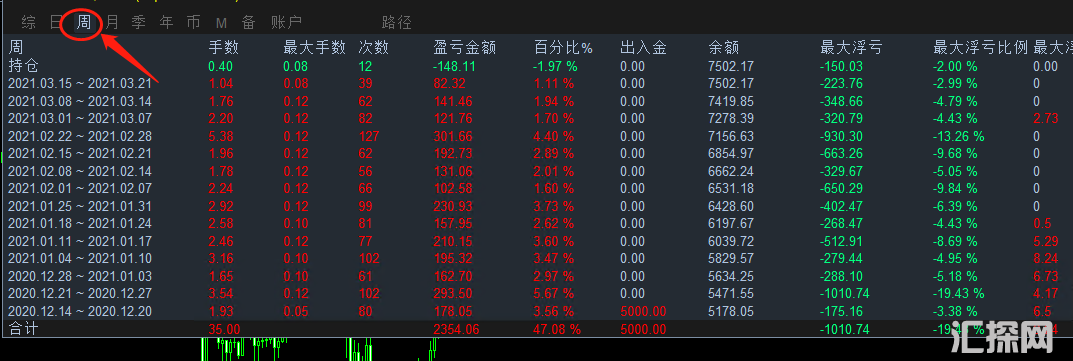This screenshot has width=1073, height=361.
Task: Open the 年 yearly tab
Action: (x=166, y=23)
